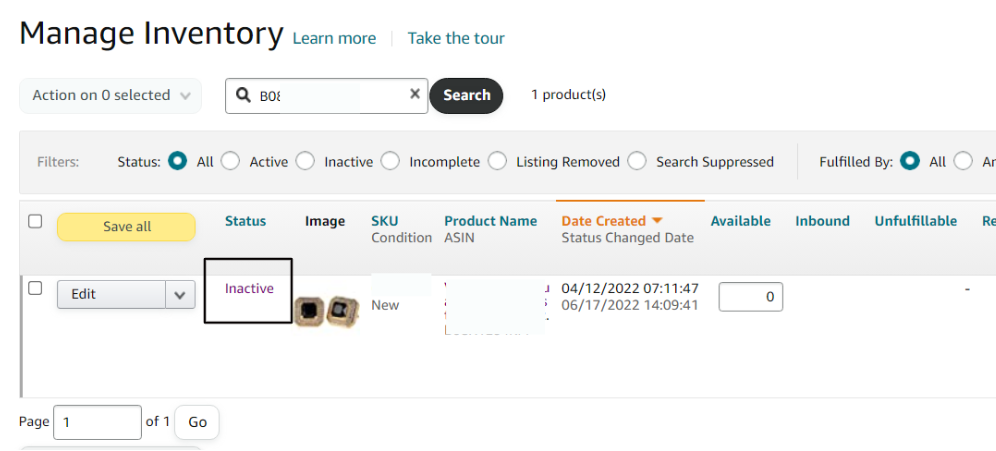Click the magnifying glass search icon
This screenshot has height=451, width=996.
(243, 96)
